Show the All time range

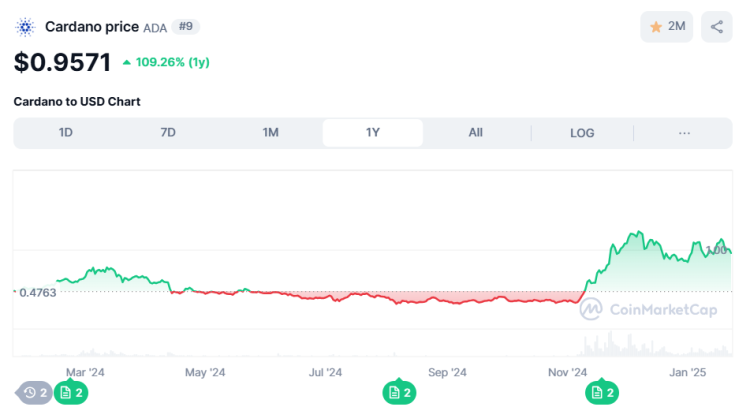[x=475, y=133]
